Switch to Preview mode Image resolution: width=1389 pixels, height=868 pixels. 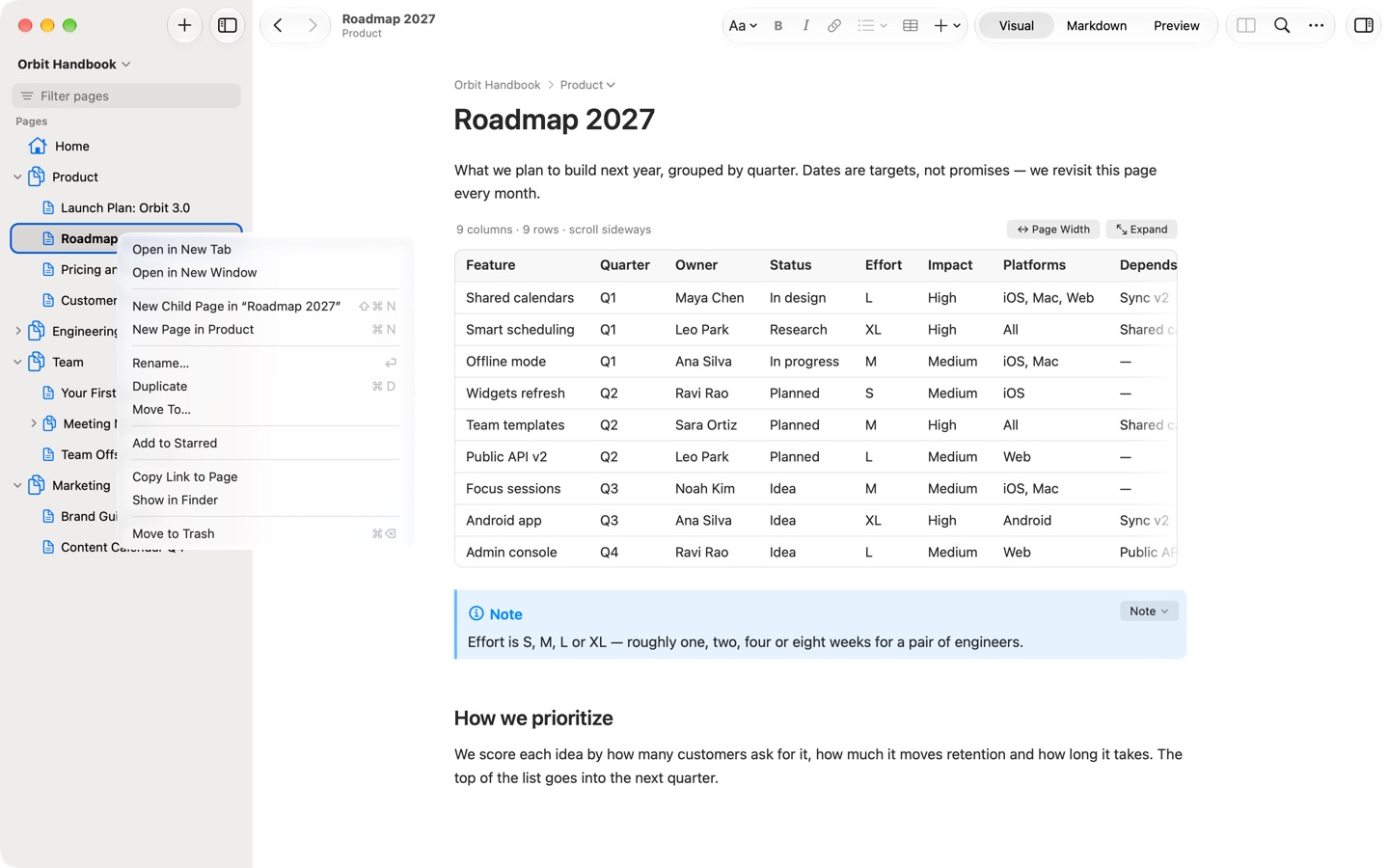[1177, 26]
